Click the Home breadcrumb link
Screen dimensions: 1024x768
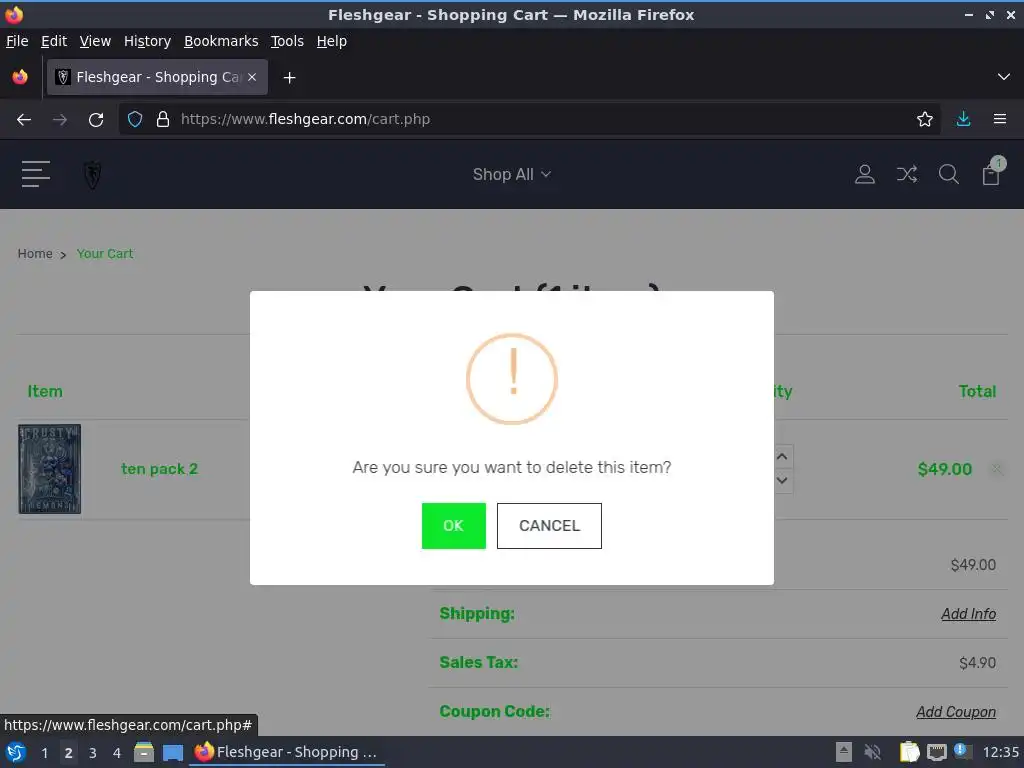(x=35, y=253)
